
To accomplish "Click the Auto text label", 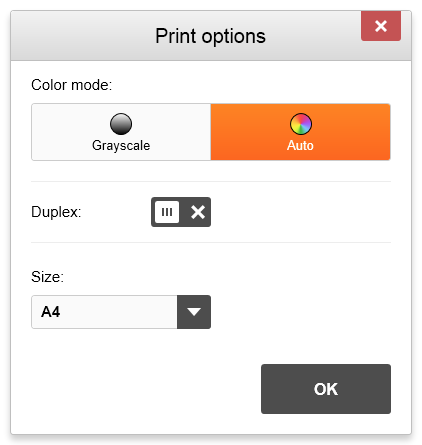I will click(300, 146).
